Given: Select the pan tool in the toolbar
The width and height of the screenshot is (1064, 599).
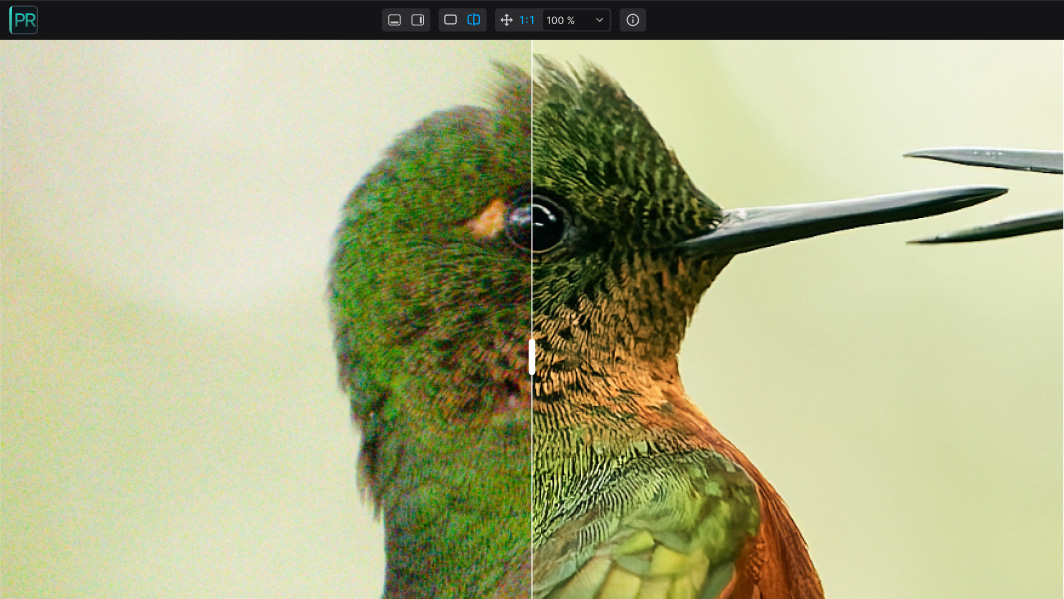Looking at the screenshot, I should point(508,19).
